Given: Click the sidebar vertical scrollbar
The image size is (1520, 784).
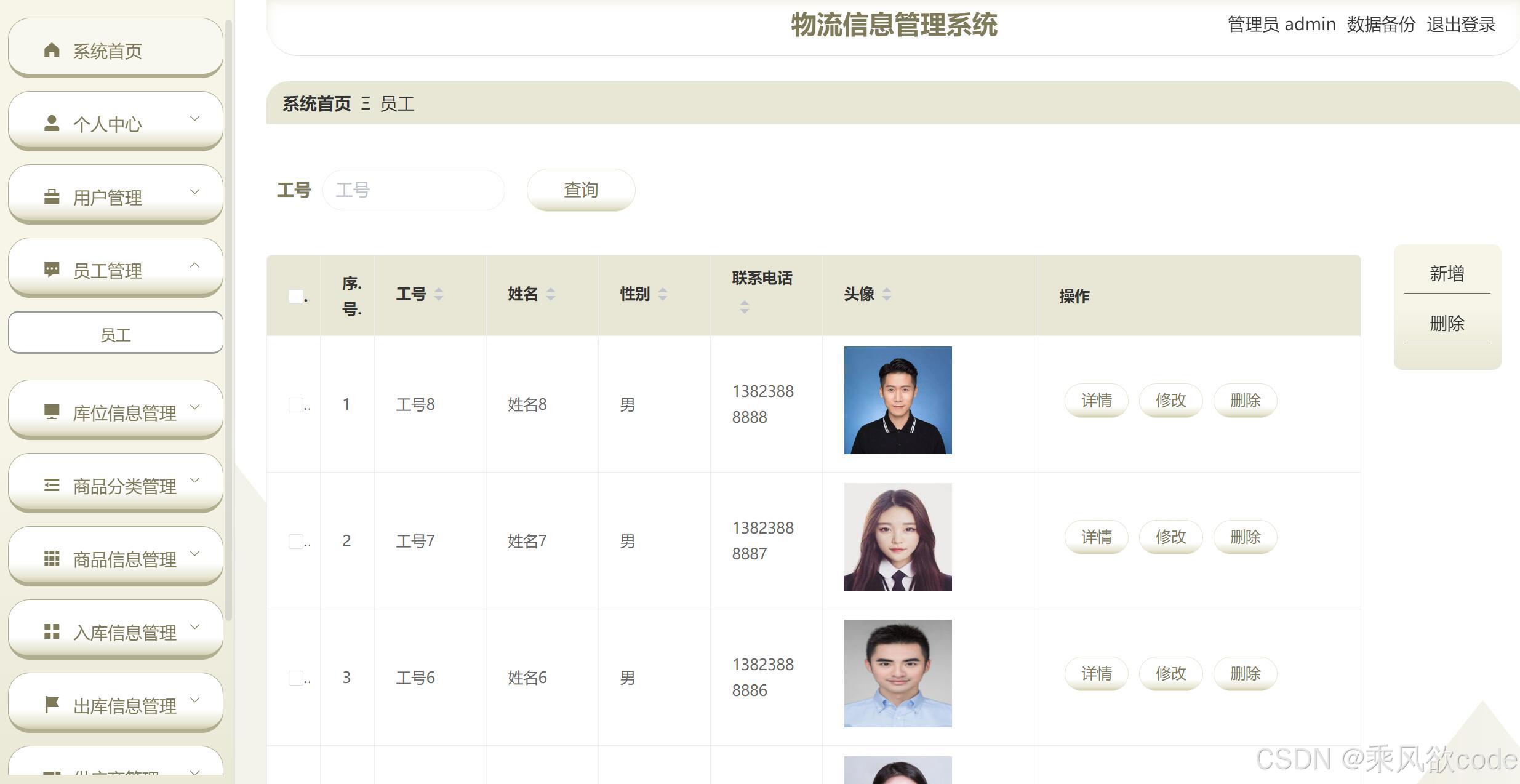Looking at the screenshot, I should tap(229, 320).
